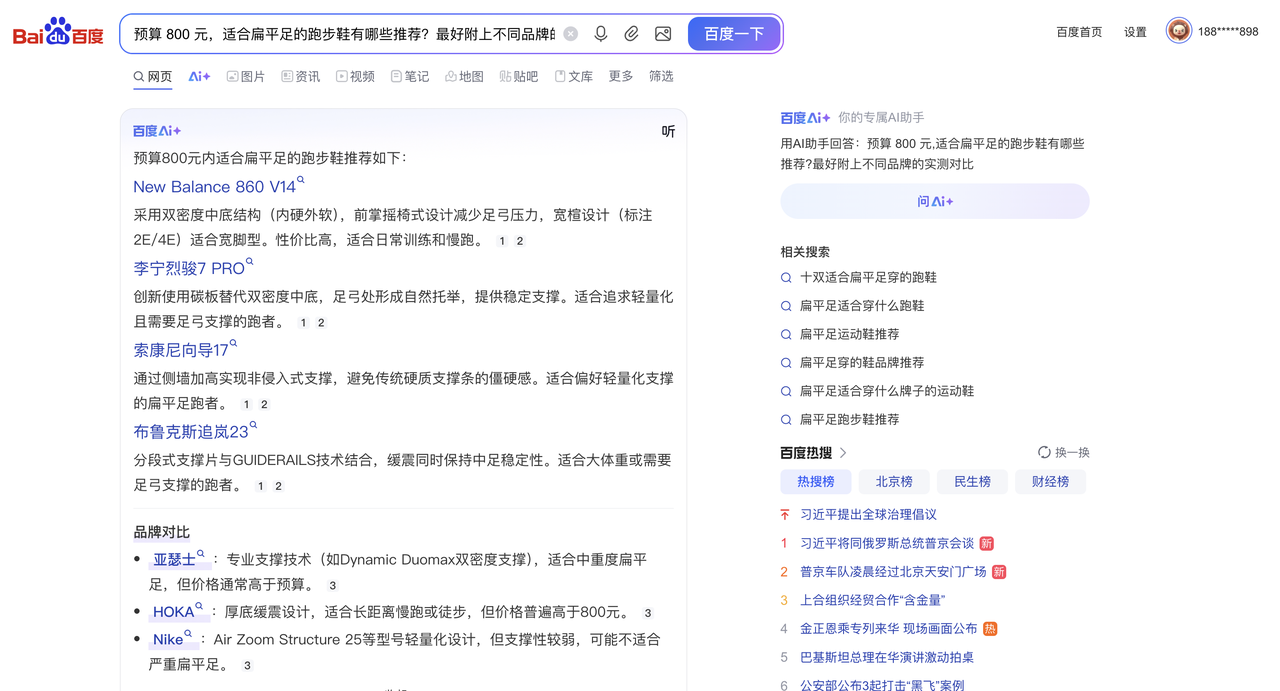Search 扁平足穿的鞋品牌推荐
Viewport: 1280px width, 691px height.
point(861,362)
